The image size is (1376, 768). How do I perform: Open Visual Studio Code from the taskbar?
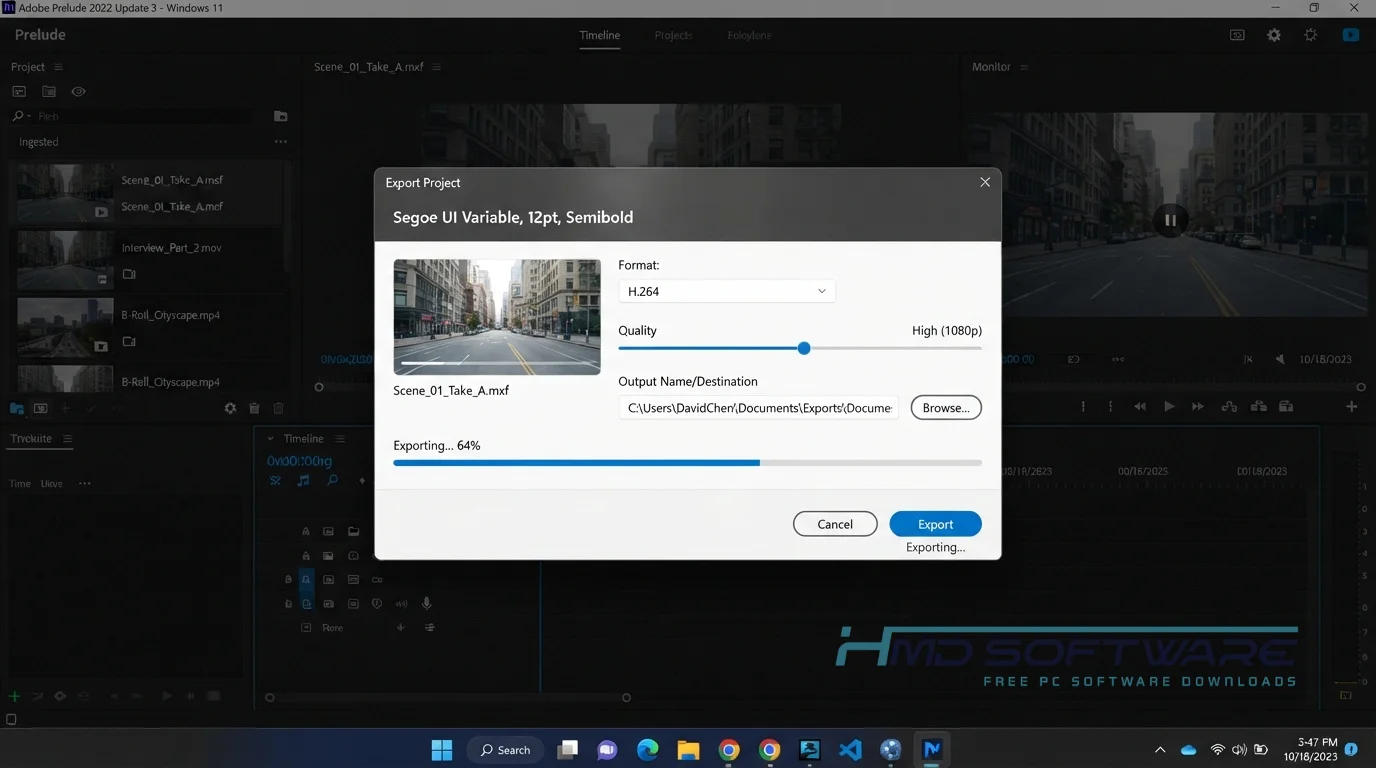(x=850, y=749)
